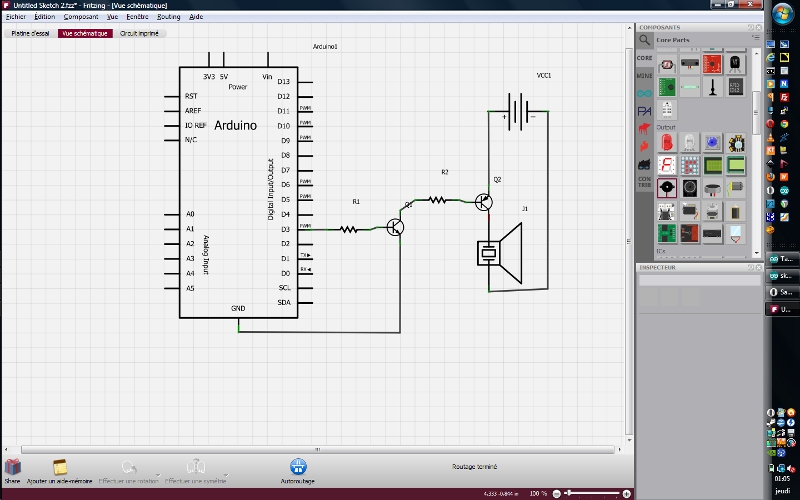Switch to Circuit imprimé view
This screenshot has height=500, width=800.
pos(139,33)
